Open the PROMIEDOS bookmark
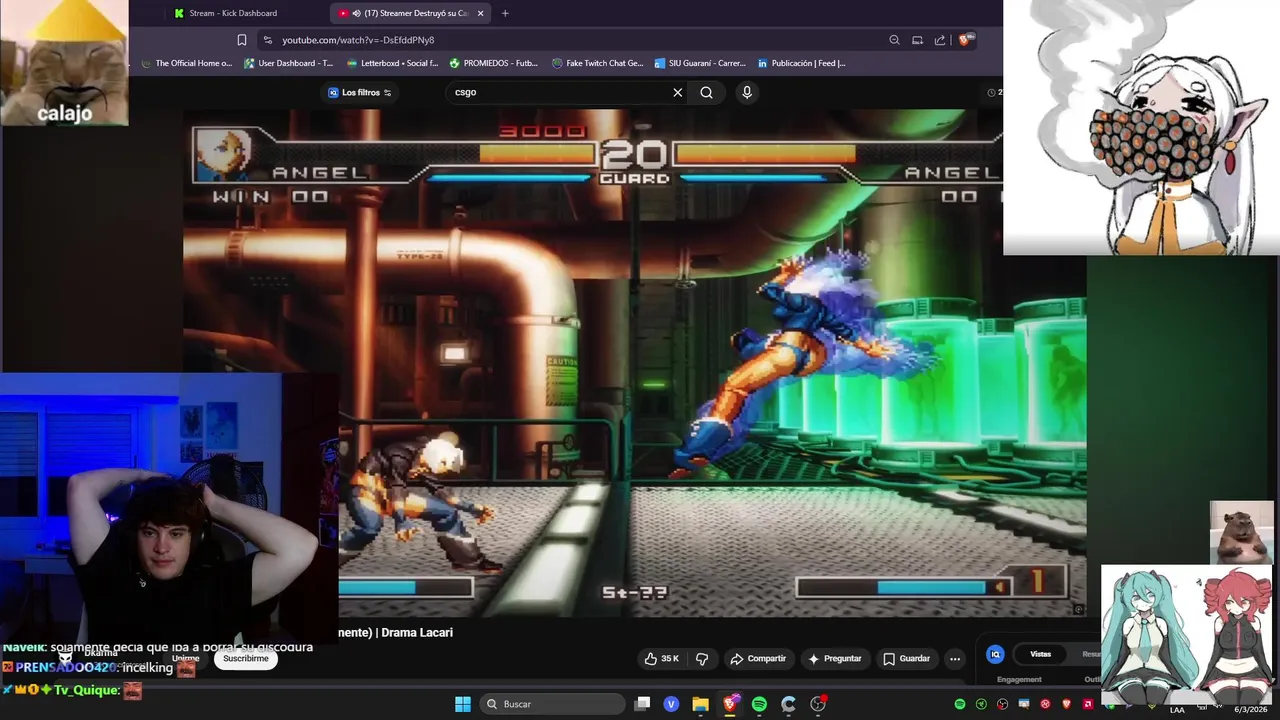 (494, 63)
